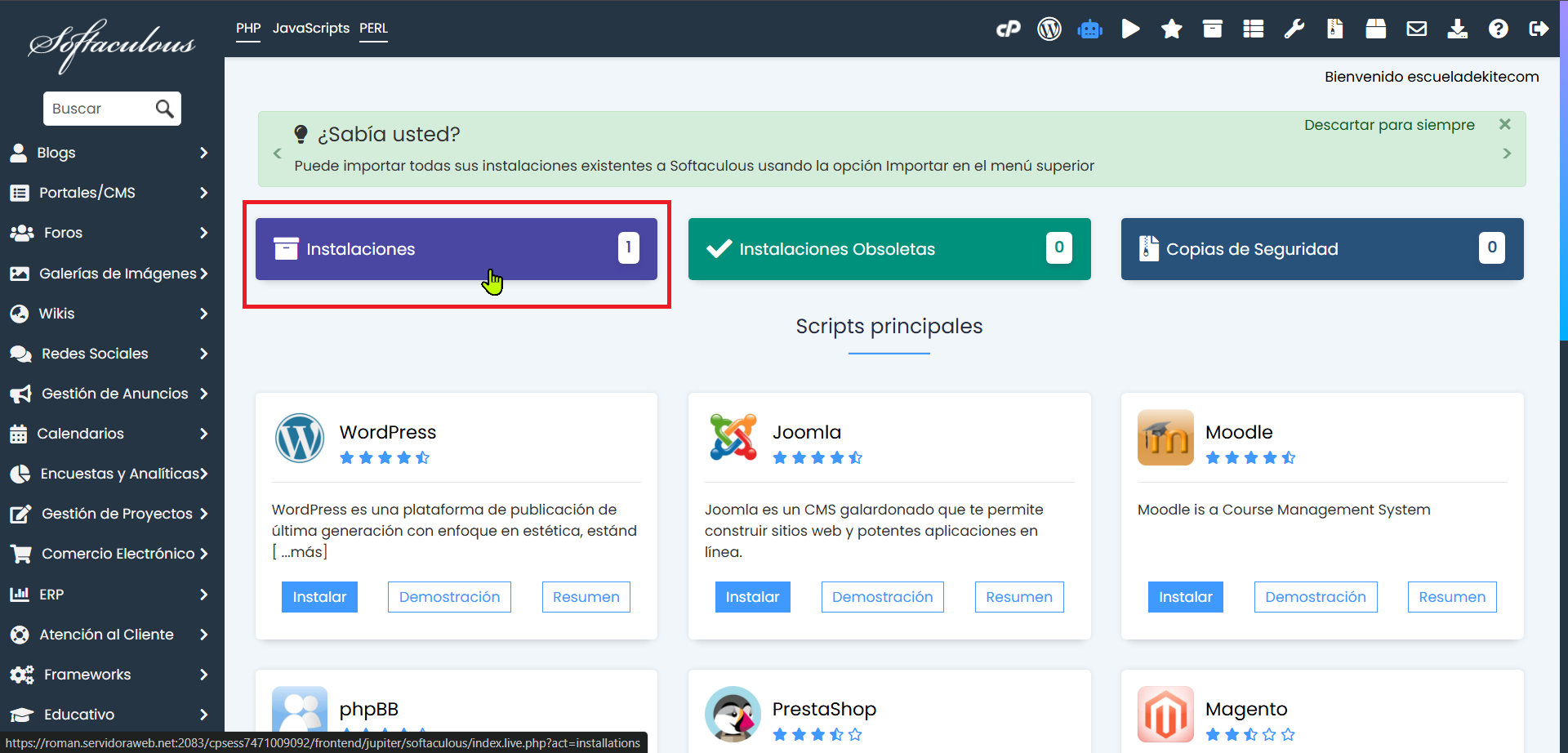Show the previous tip in the banner

(x=277, y=154)
